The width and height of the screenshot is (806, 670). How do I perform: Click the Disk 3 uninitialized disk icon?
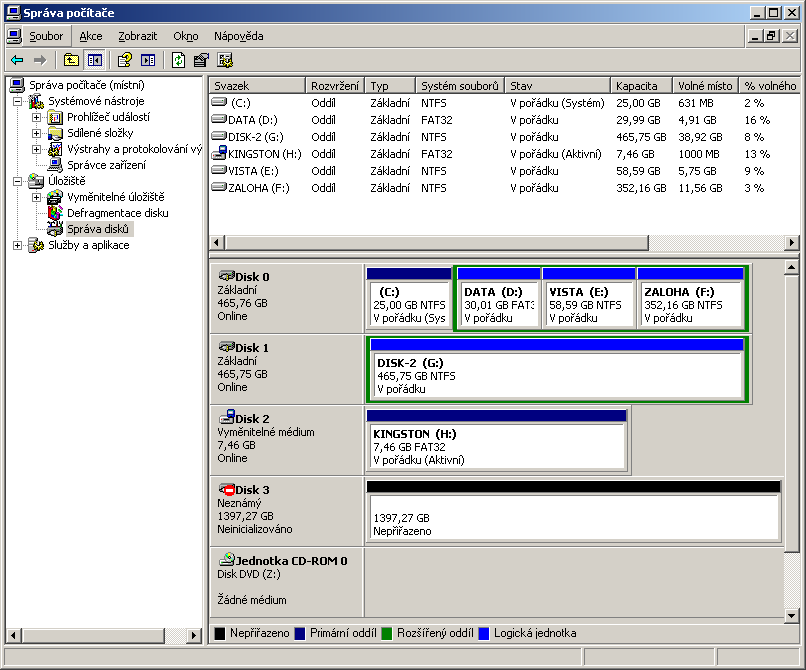tap(226, 490)
